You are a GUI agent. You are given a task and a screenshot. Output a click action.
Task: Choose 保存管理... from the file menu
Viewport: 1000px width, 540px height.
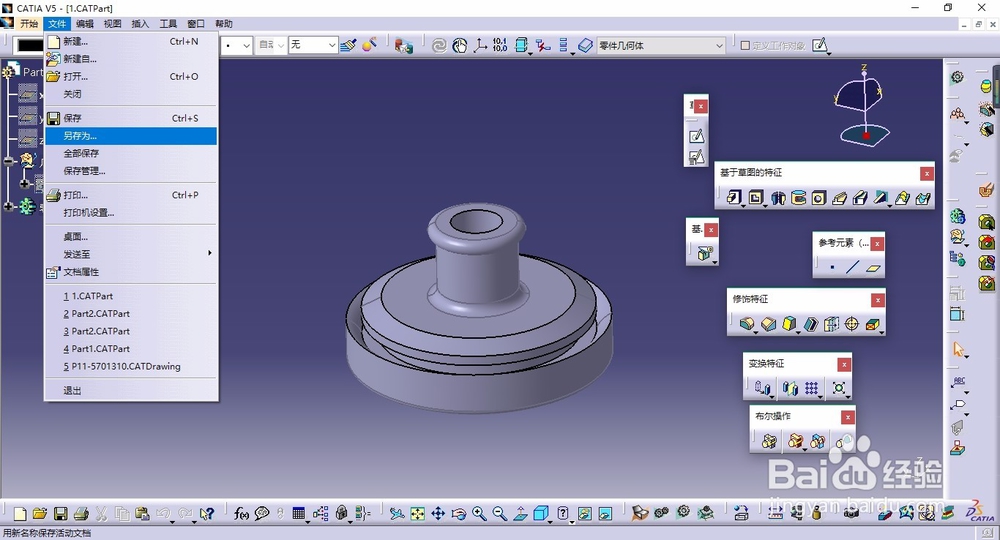[131, 171]
